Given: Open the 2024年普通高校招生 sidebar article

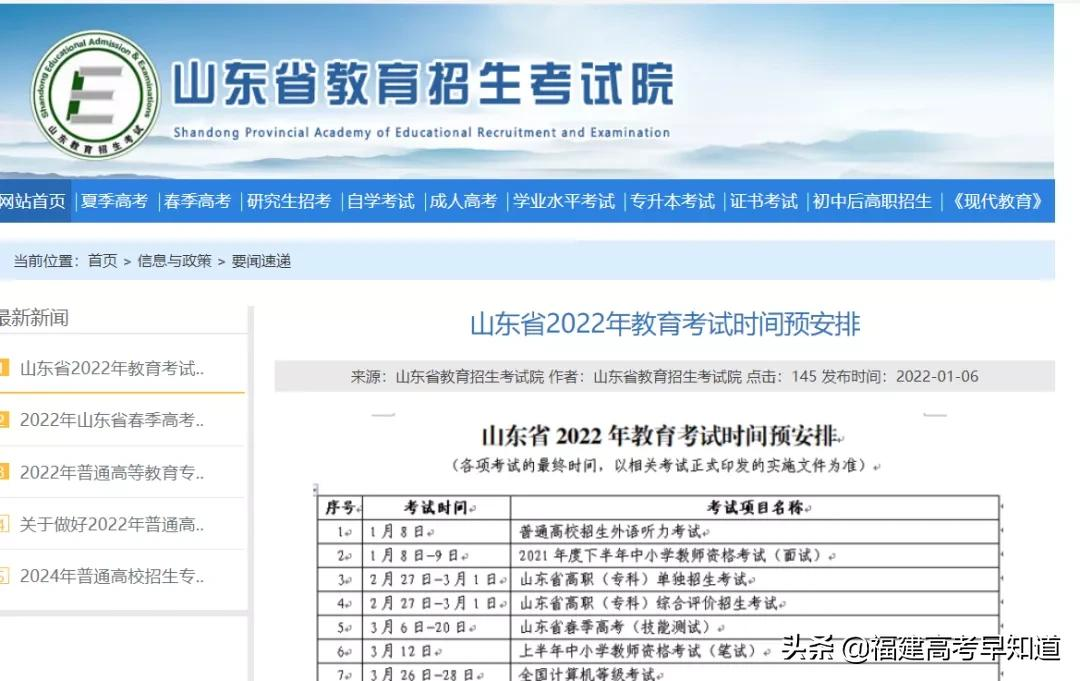Looking at the screenshot, I should tap(110, 575).
